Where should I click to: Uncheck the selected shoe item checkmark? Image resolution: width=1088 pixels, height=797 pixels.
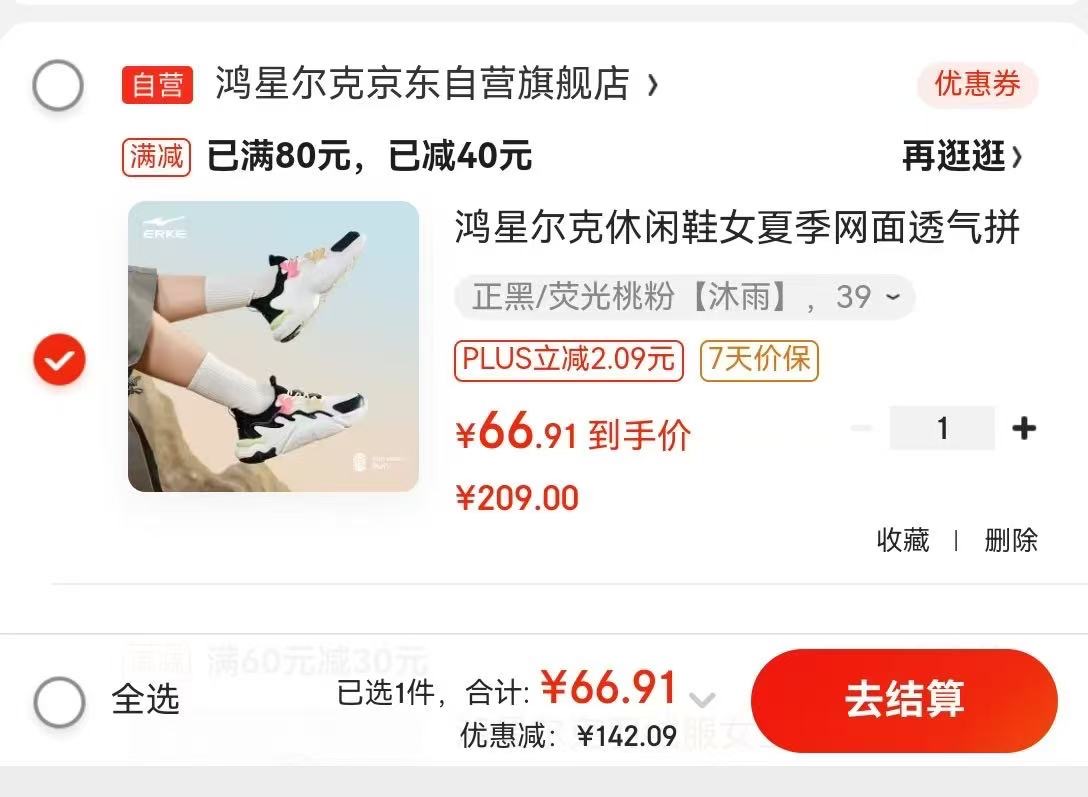60,359
